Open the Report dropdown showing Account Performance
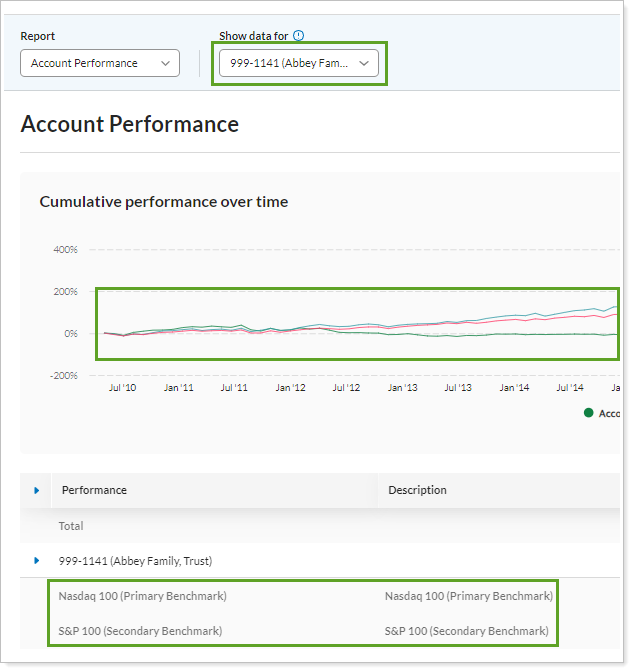 click(100, 63)
